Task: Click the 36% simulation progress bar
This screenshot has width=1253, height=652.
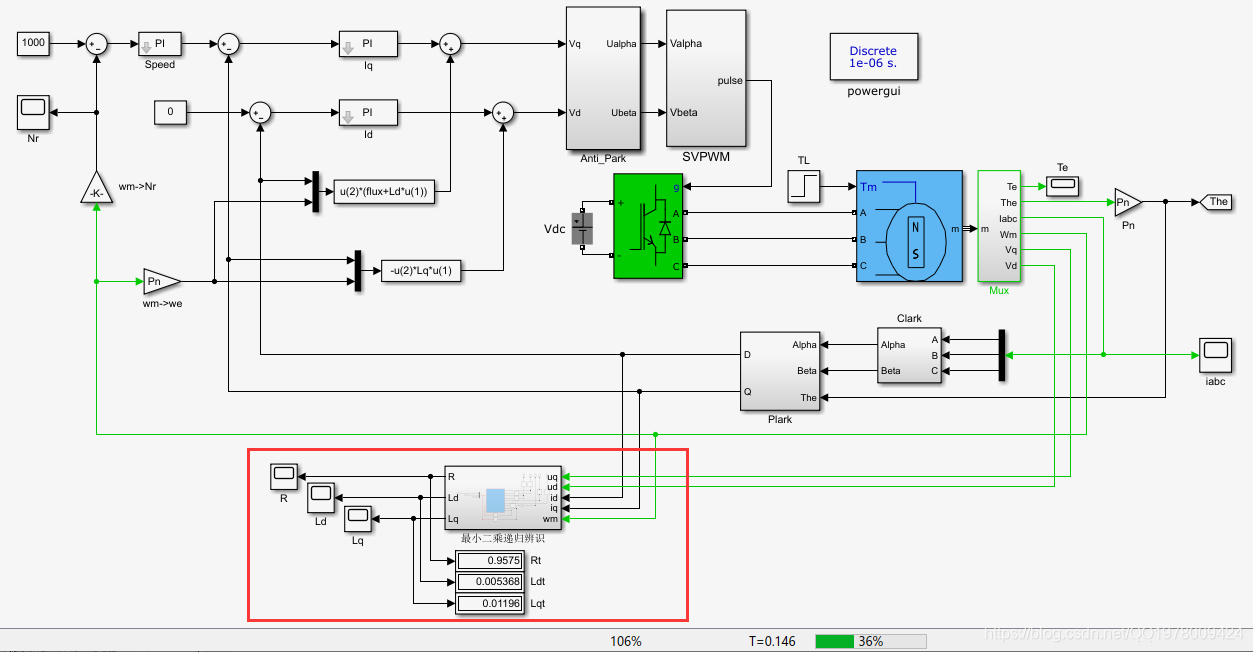Action: pos(871,641)
